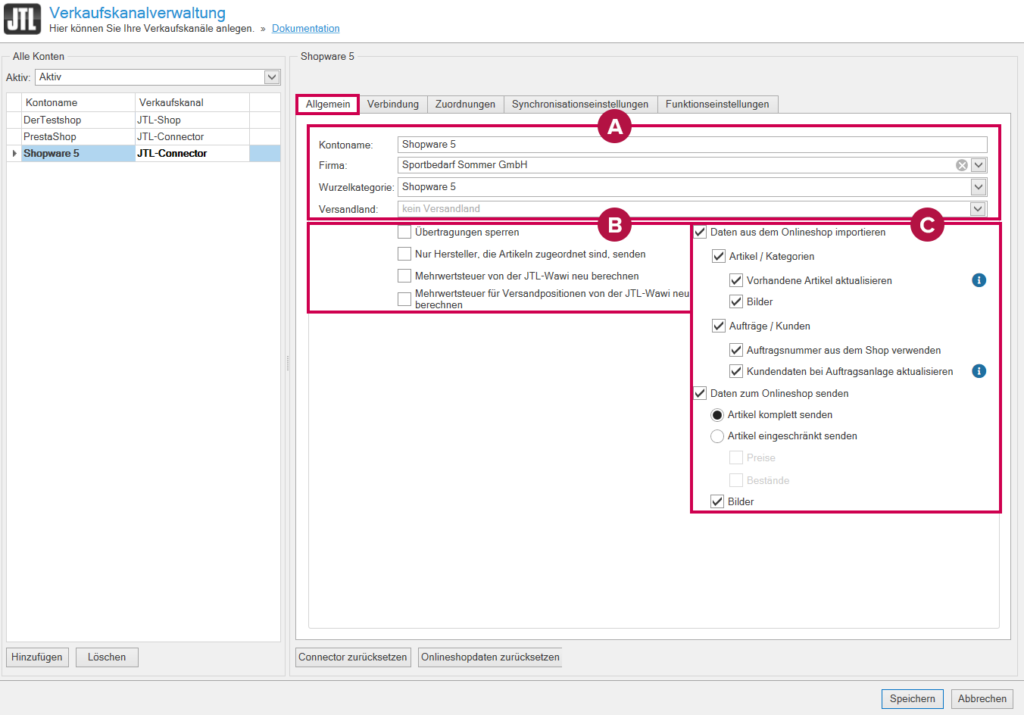This screenshot has height=715, width=1024.
Task: Open the Wurzelkategorie dropdown
Action: (x=978, y=187)
